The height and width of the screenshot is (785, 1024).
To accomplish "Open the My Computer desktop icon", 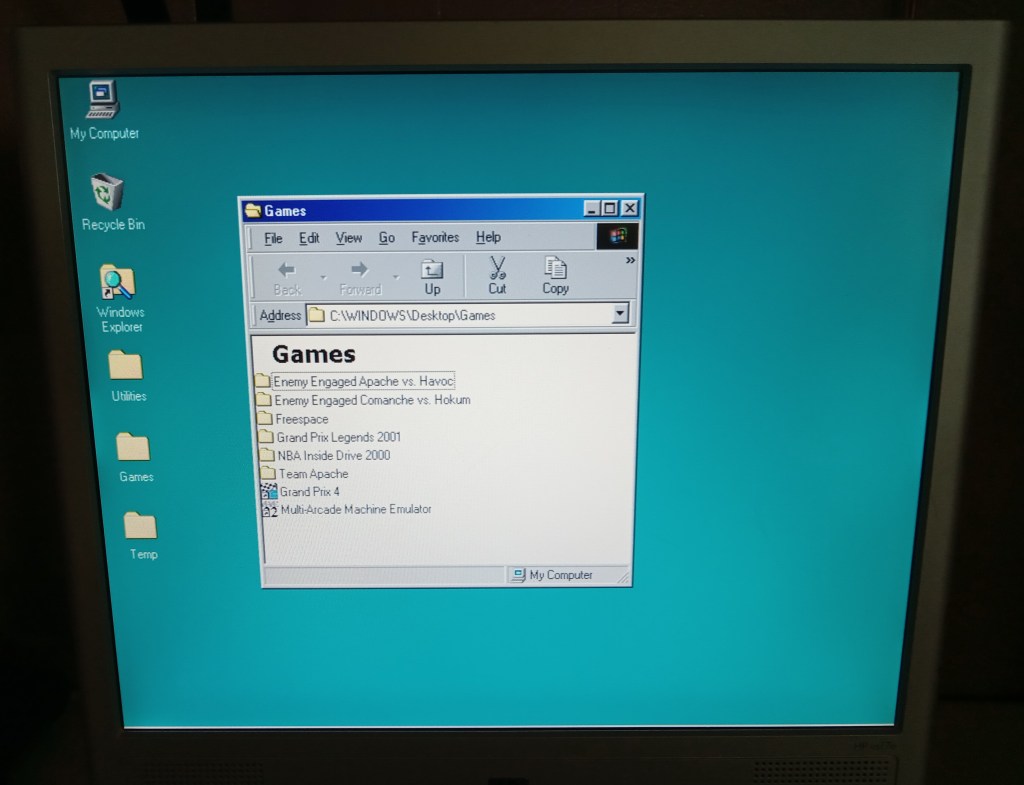I will (103, 101).
